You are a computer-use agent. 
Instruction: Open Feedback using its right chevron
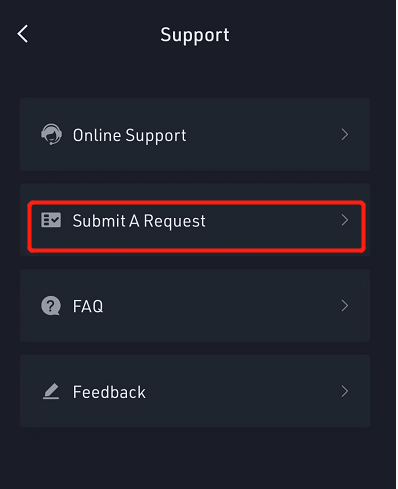point(345,391)
